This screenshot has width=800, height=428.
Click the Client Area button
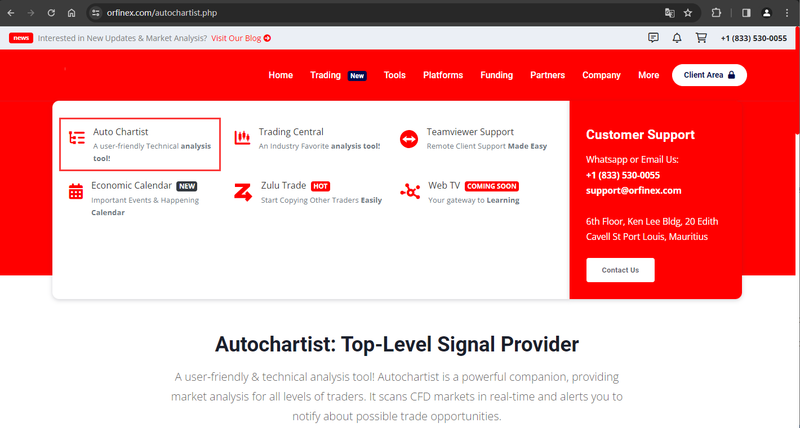click(709, 75)
